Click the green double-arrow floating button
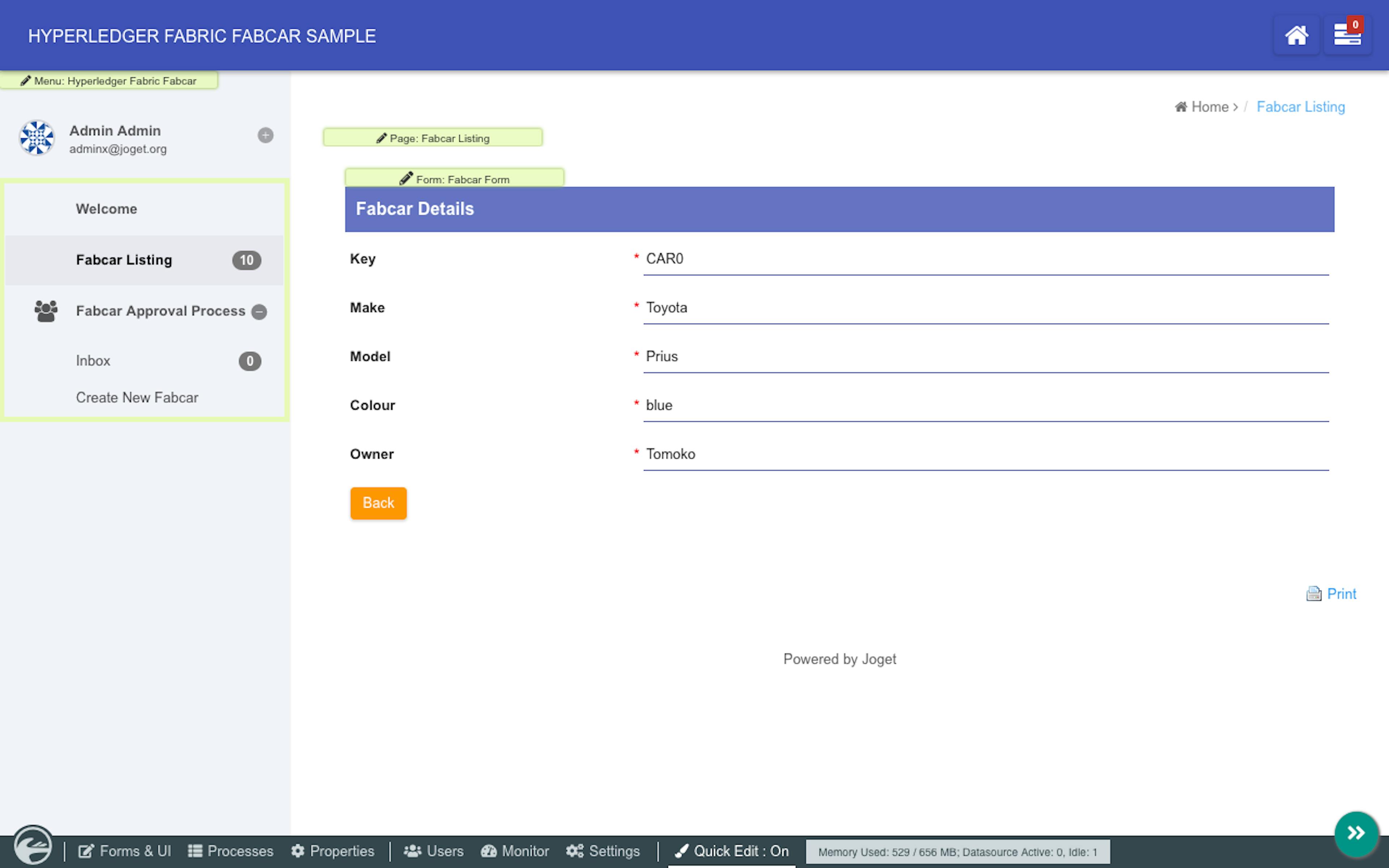The height and width of the screenshot is (868, 1389). pos(1356,833)
